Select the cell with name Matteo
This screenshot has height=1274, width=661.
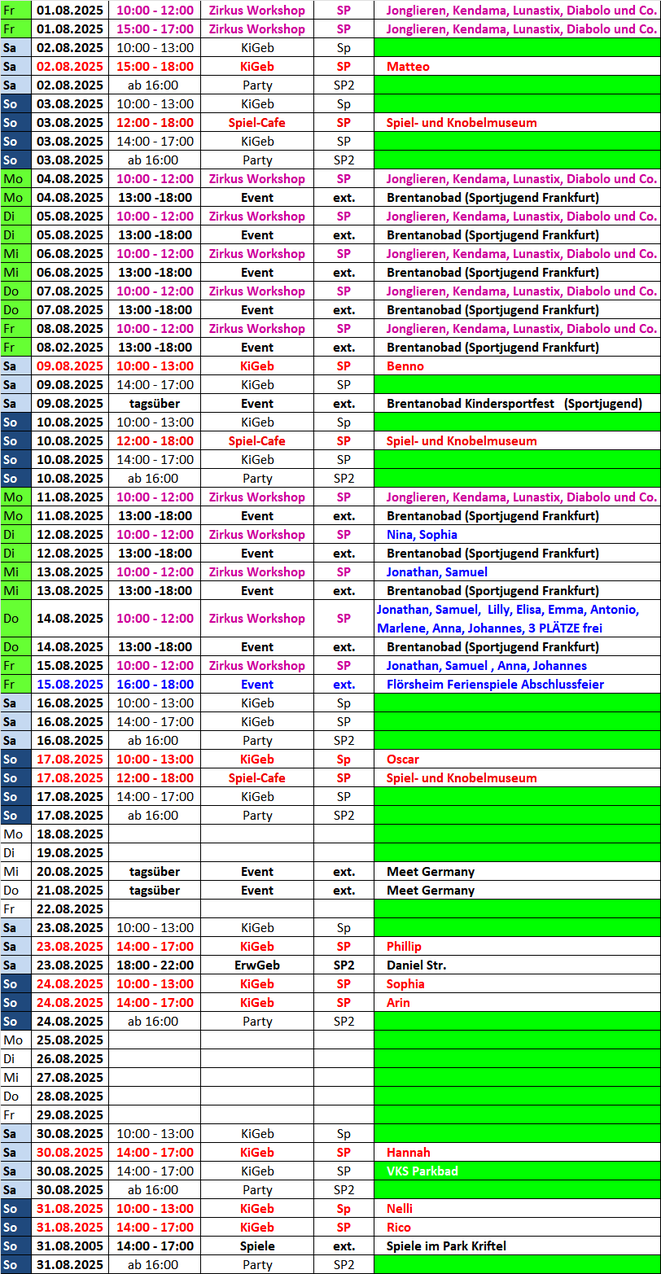[517, 66]
